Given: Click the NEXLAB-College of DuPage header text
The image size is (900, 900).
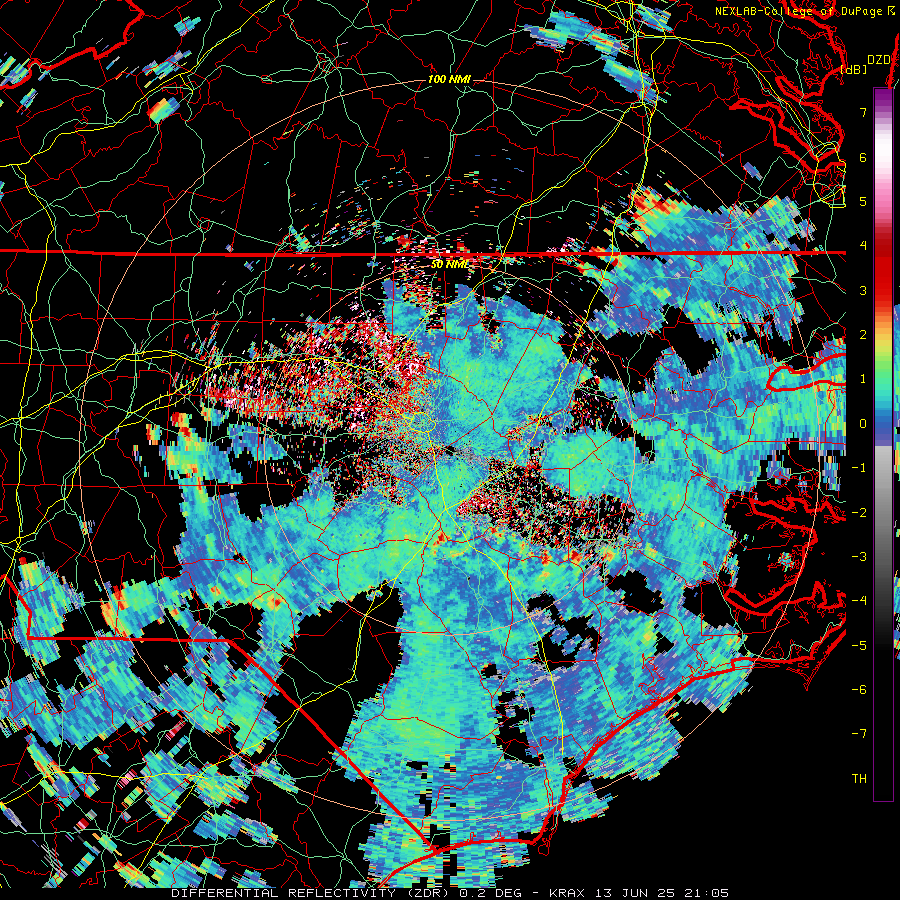Looking at the screenshot, I should (x=805, y=11).
